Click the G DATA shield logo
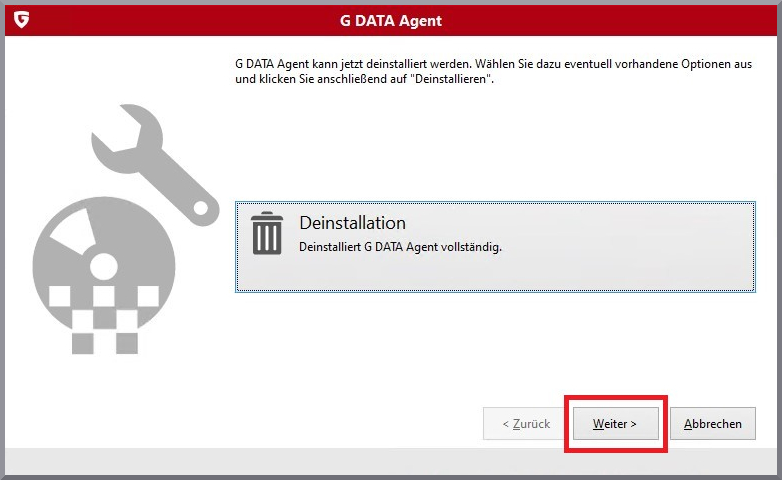Screen dimensions: 782x480 click(x=21, y=20)
